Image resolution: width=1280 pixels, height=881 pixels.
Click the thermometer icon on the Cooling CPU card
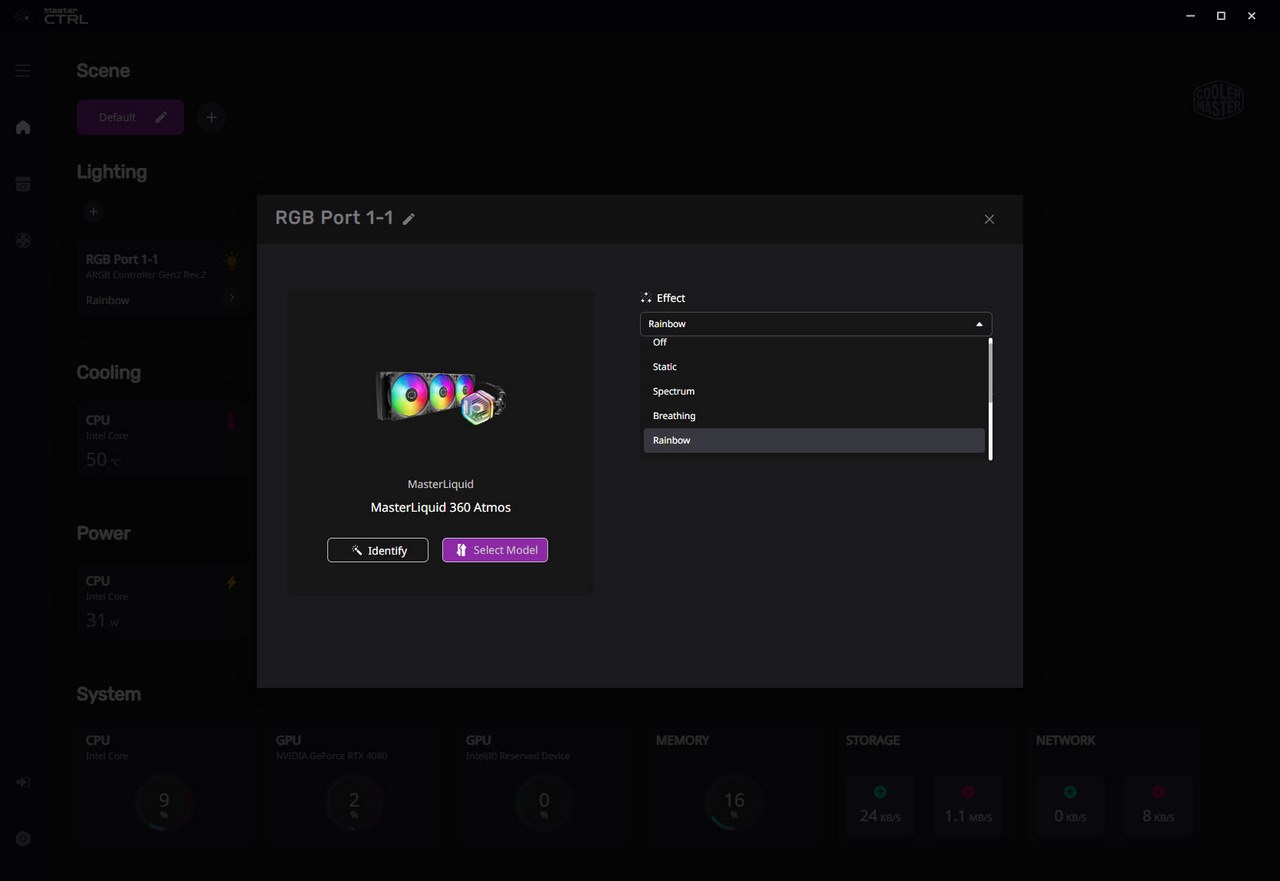[232, 422]
